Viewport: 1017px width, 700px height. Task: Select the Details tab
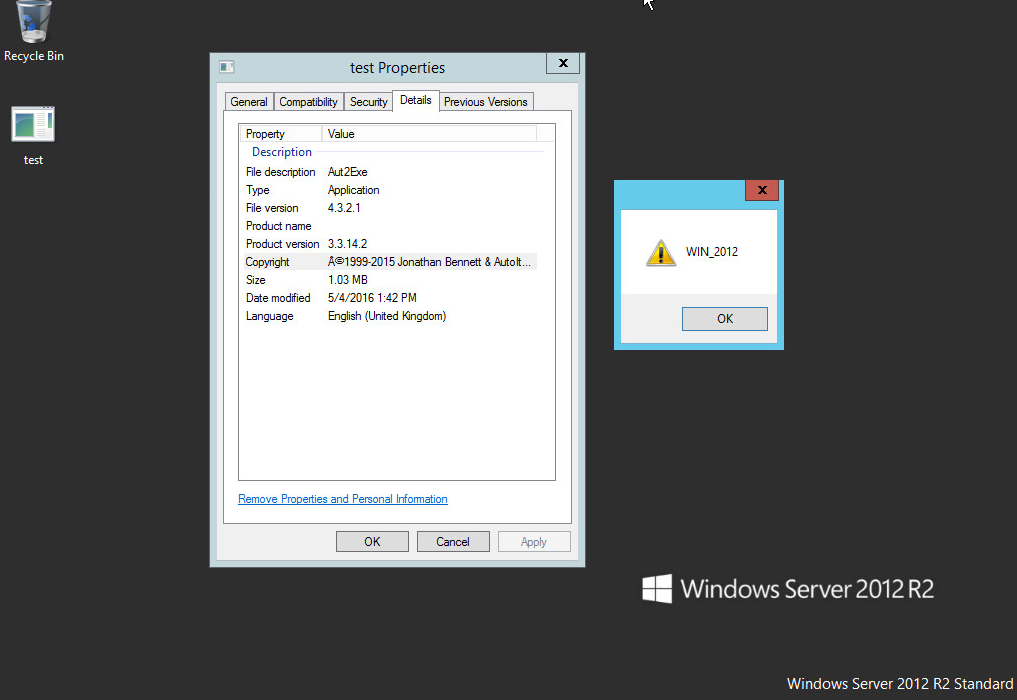click(x=416, y=100)
